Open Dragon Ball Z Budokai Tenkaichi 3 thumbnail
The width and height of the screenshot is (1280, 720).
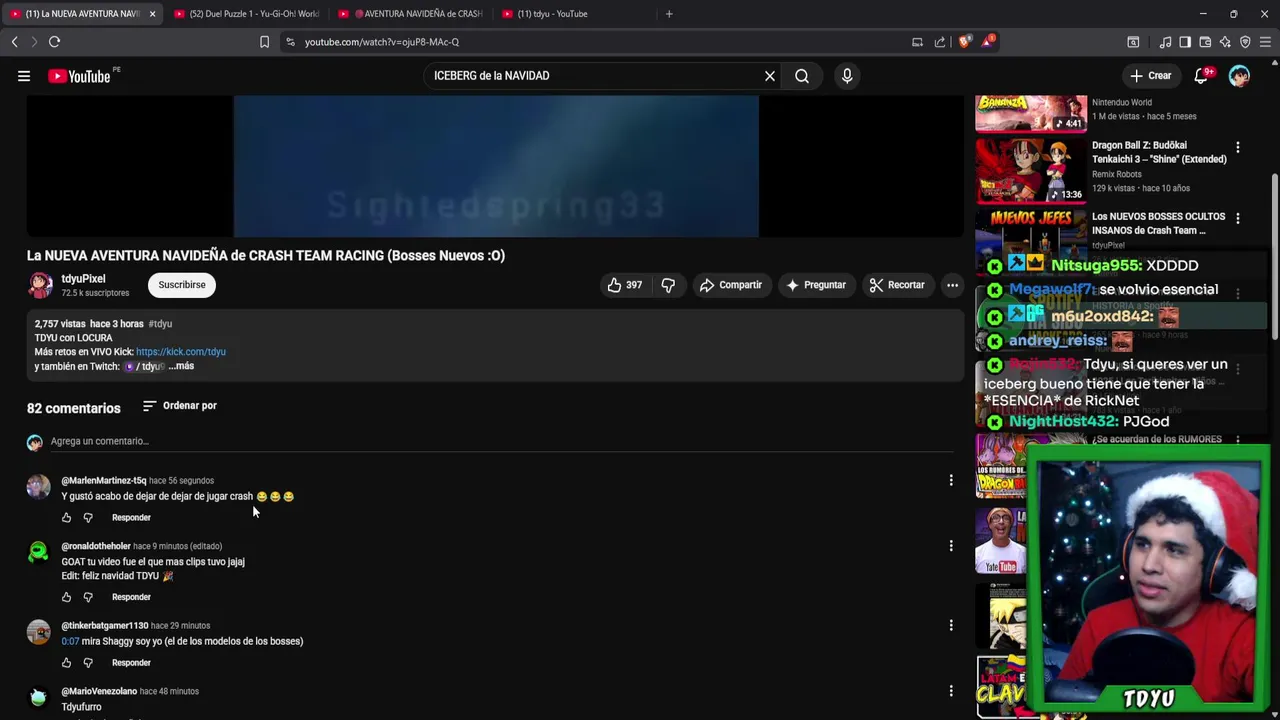point(1031,171)
